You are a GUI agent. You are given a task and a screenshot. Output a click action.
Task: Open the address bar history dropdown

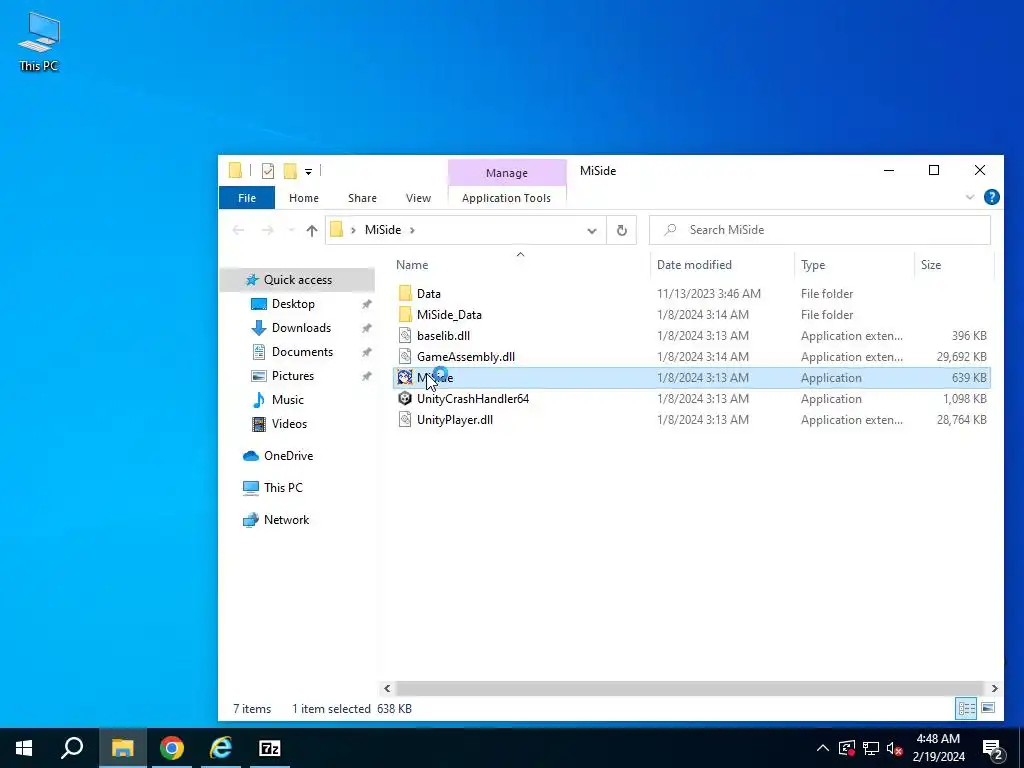point(592,231)
